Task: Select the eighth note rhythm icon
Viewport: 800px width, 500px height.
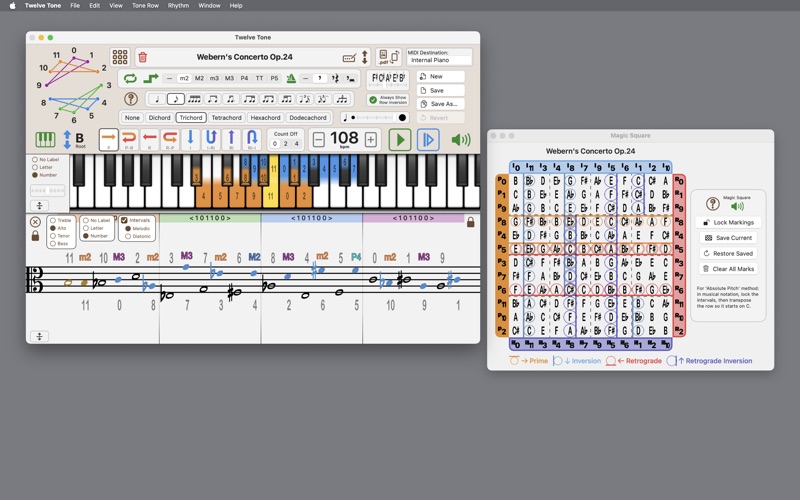Action: click(176, 98)
